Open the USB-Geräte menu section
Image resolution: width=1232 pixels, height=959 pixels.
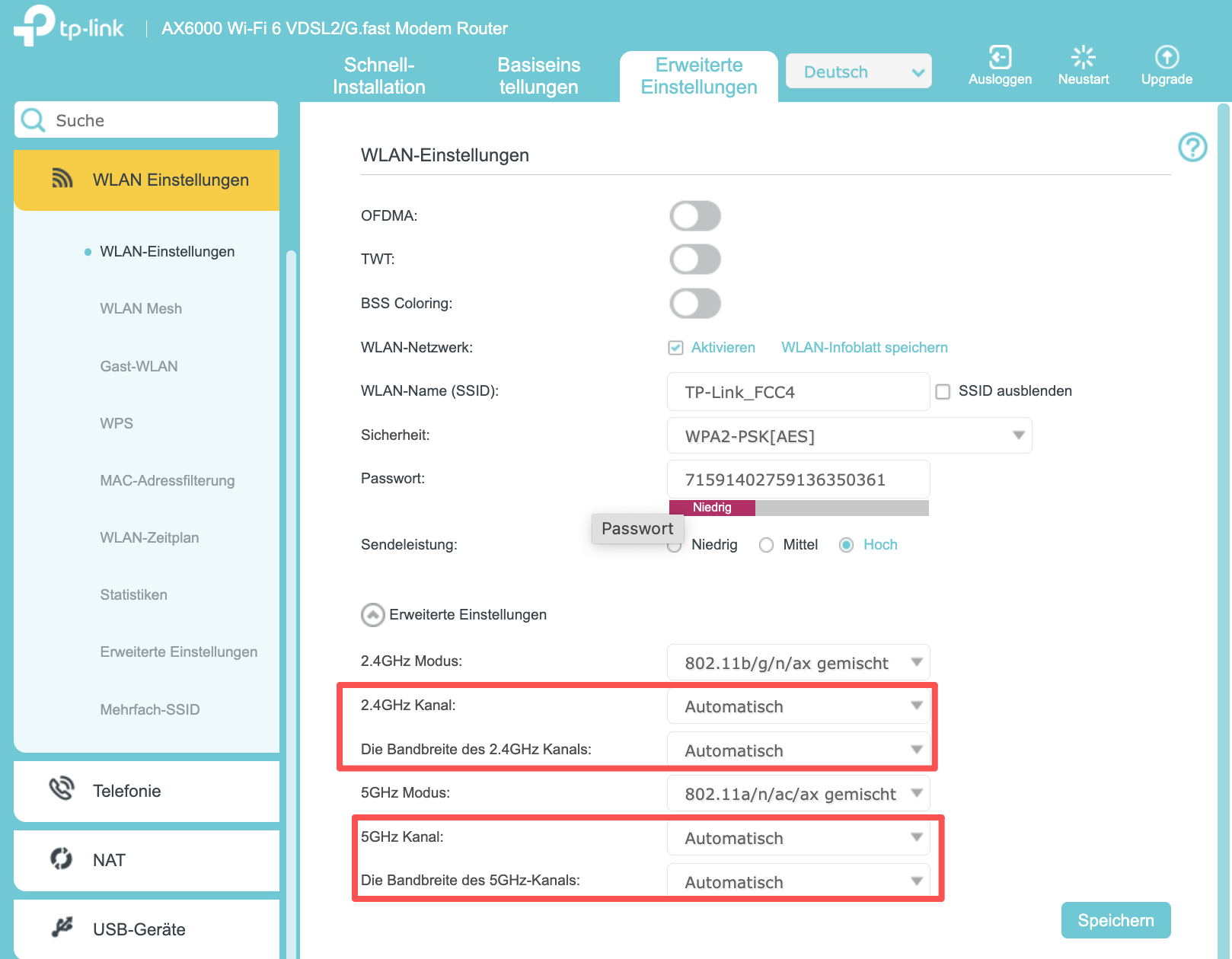(146, 929)
